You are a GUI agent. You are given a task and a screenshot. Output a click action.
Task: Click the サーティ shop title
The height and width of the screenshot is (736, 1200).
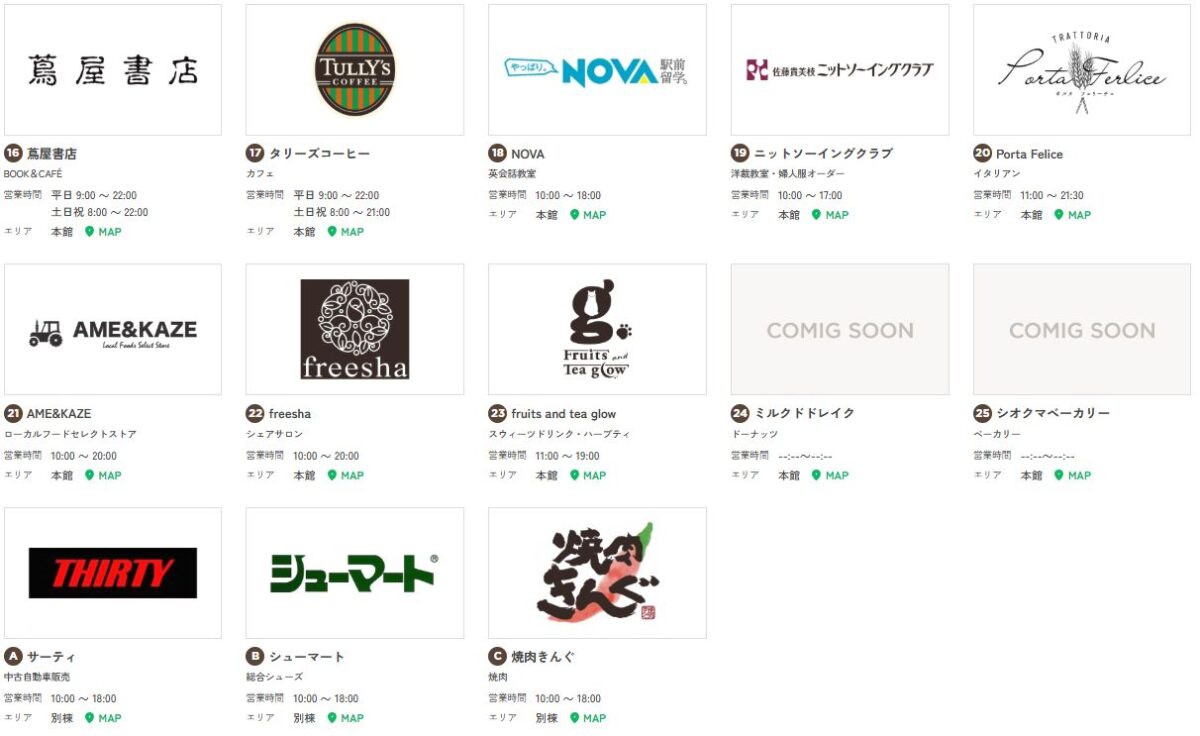click(51, 657)
